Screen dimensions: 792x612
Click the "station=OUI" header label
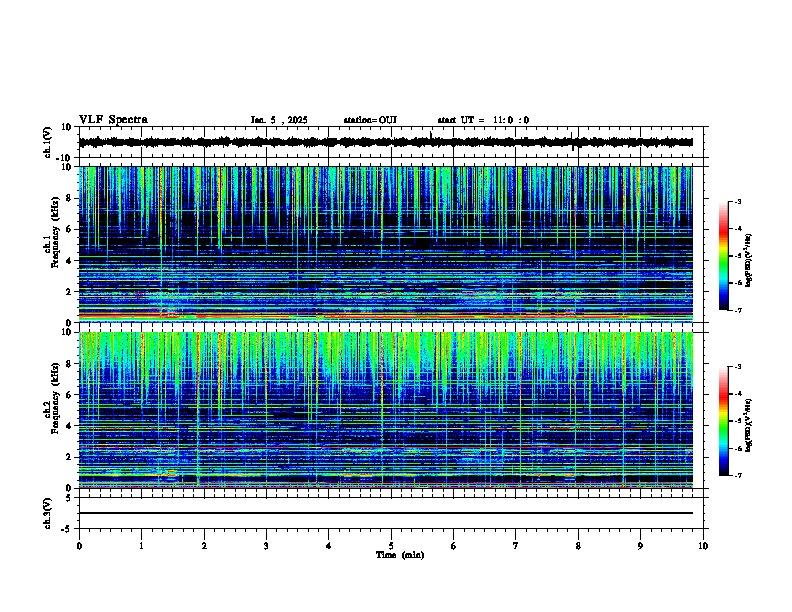coord(370,120)
